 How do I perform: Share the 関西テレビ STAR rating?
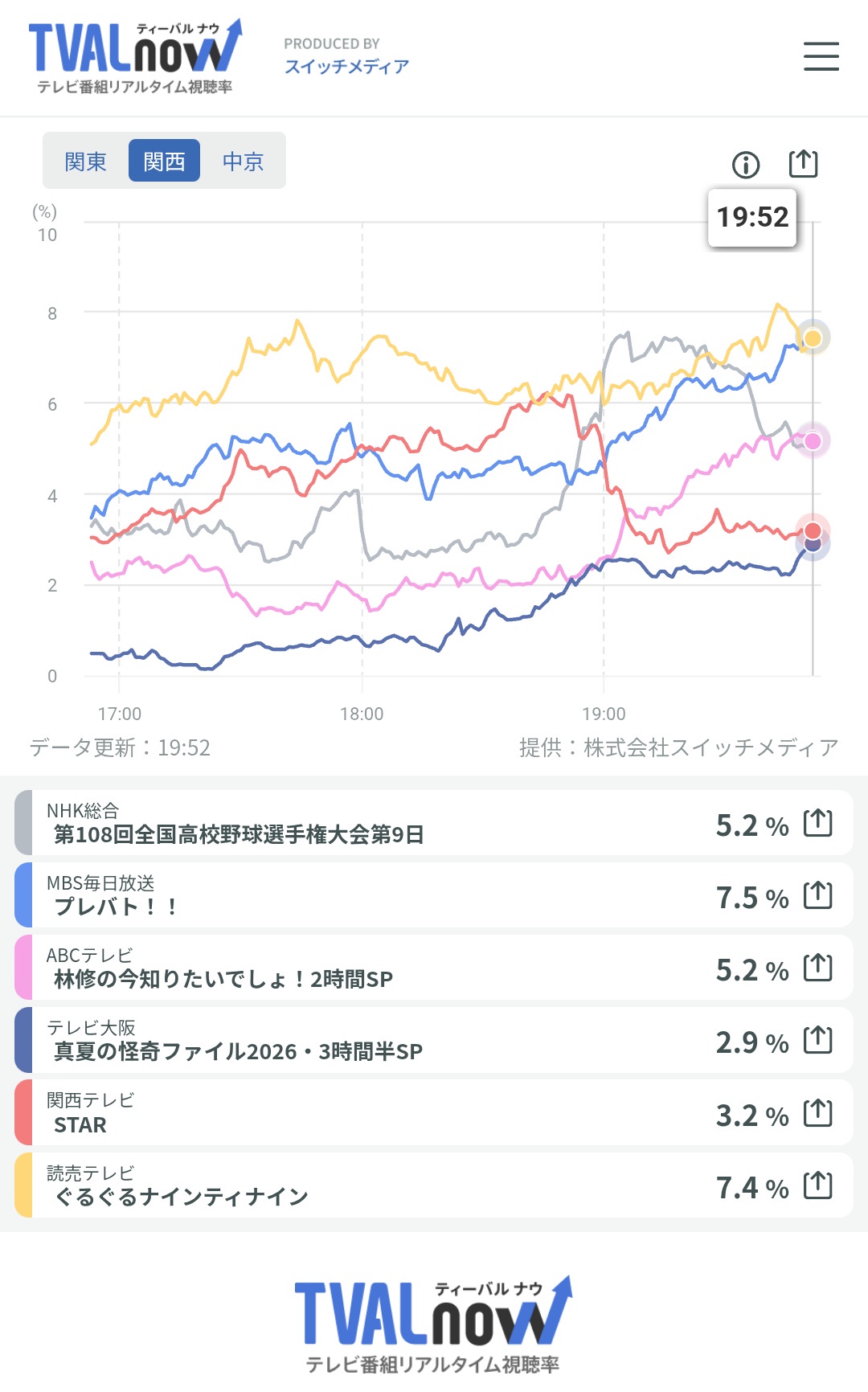click(x=818, y=1113)
